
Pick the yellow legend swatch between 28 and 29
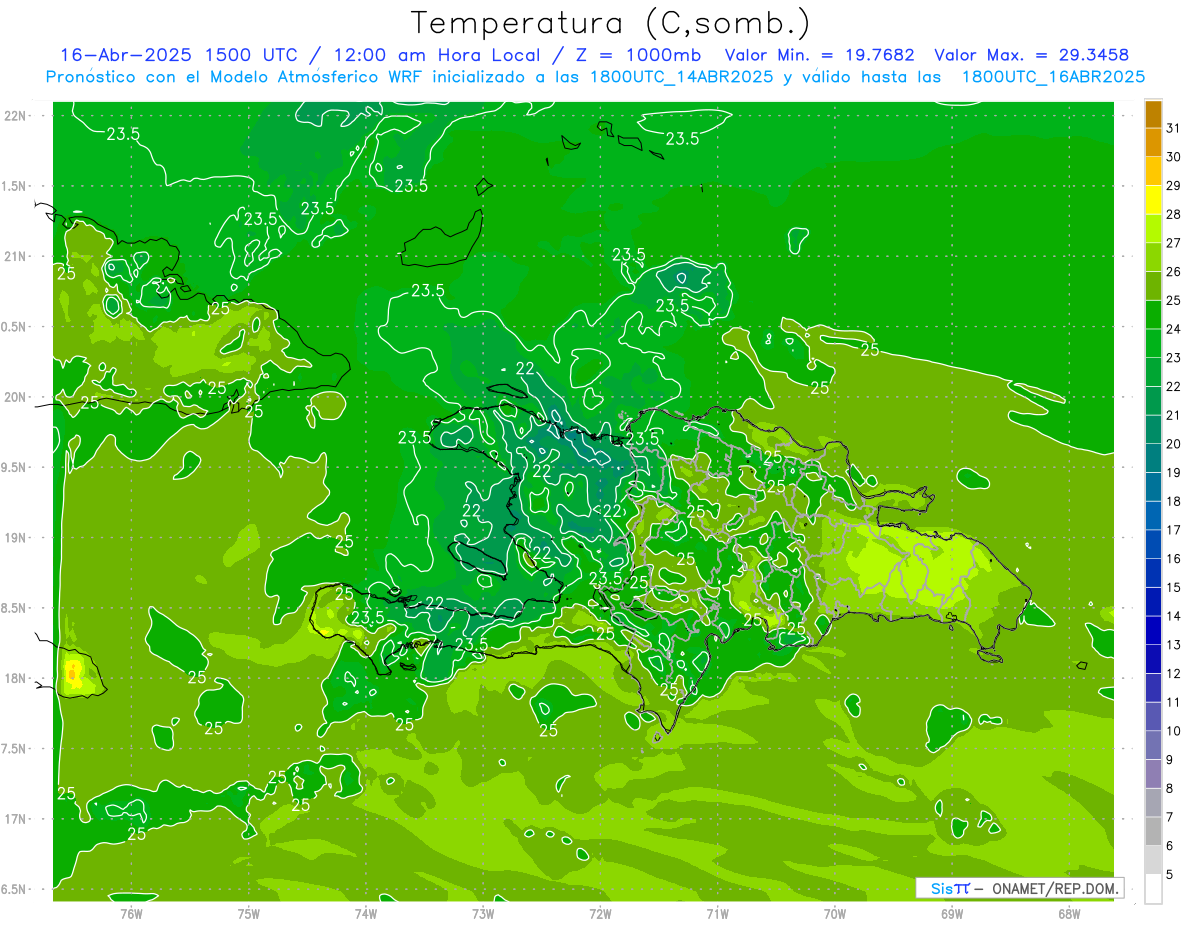pyautogui.click(x=1153, y=200)
